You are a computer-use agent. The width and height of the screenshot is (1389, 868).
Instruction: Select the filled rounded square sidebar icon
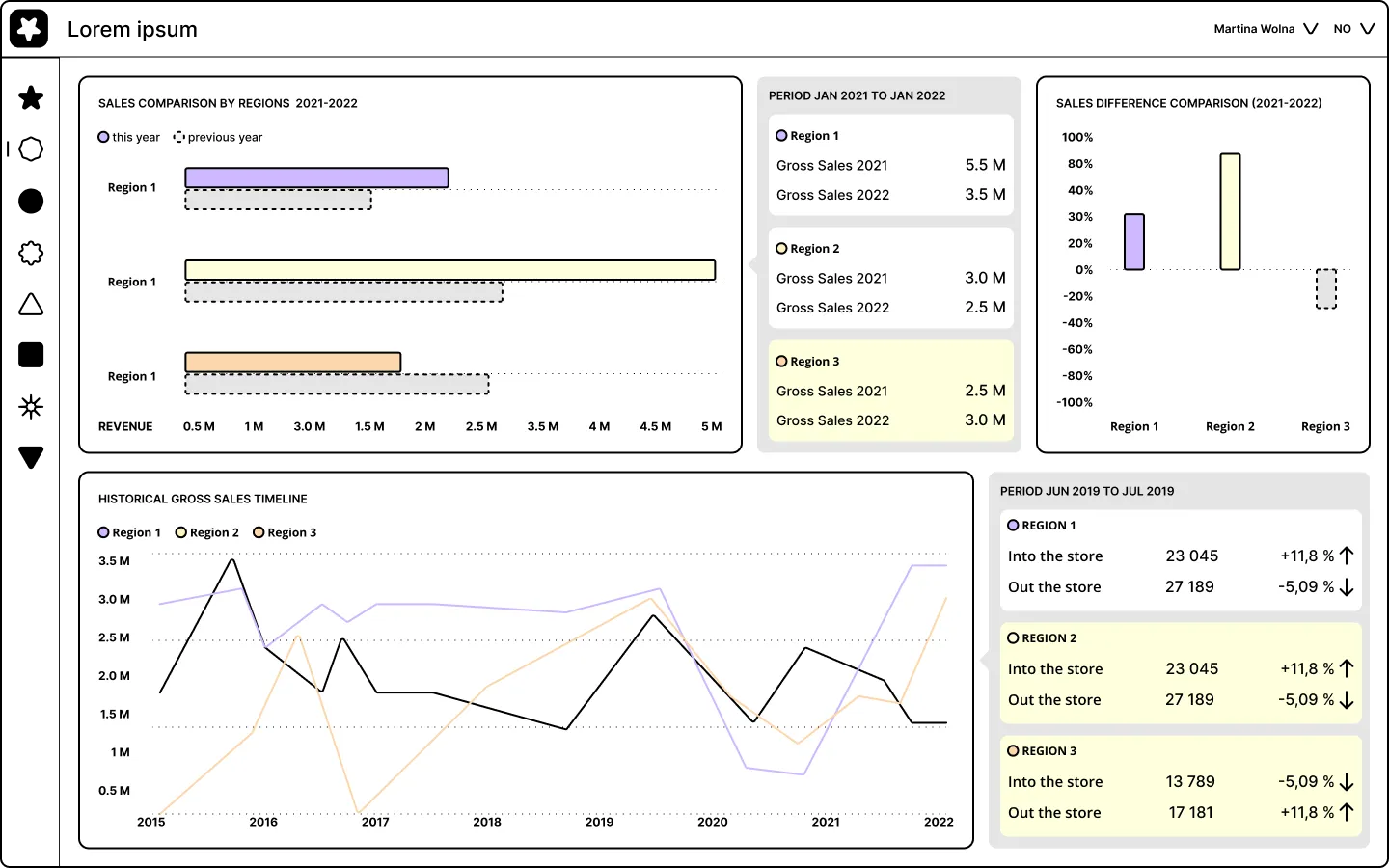point(31,355)
